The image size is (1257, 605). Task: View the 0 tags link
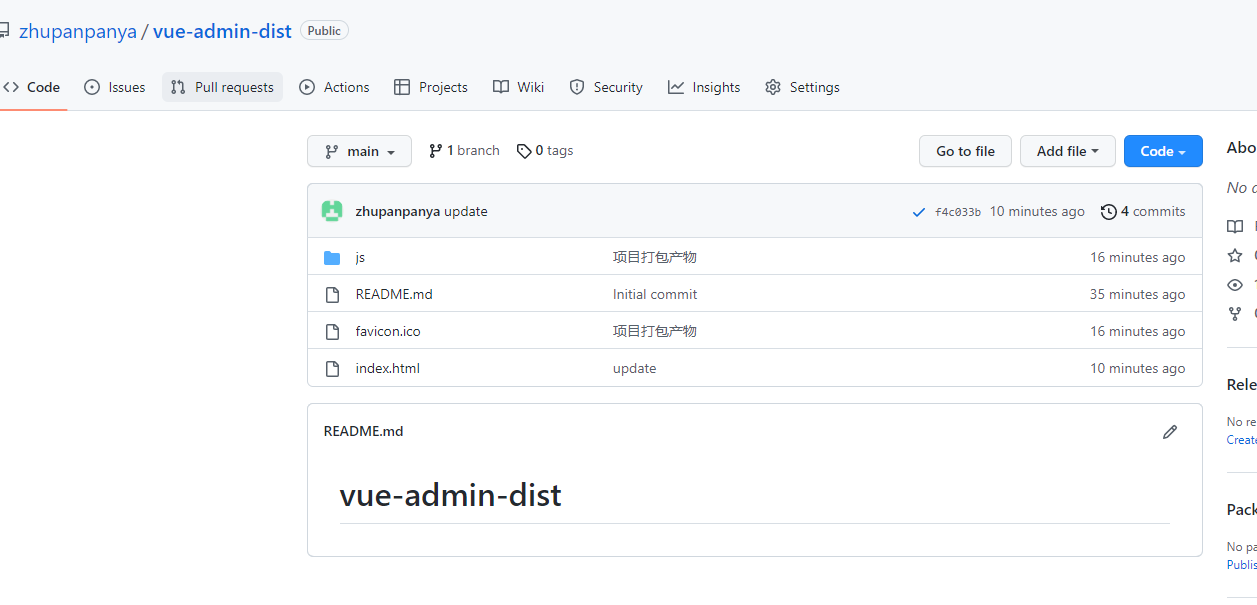point(545,151)
